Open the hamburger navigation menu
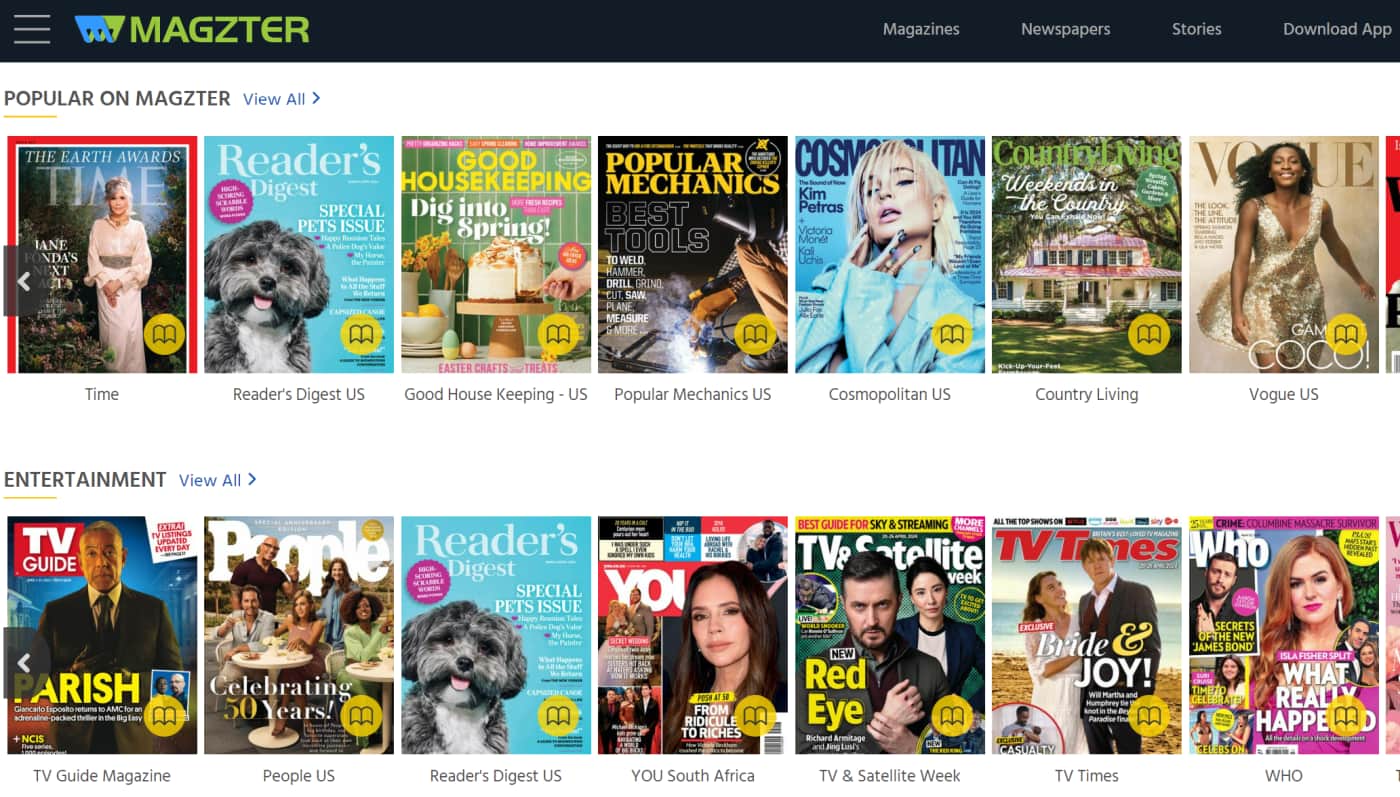Image resolution: width=1400 pixels, height=797 pixels. coord(31,29)
